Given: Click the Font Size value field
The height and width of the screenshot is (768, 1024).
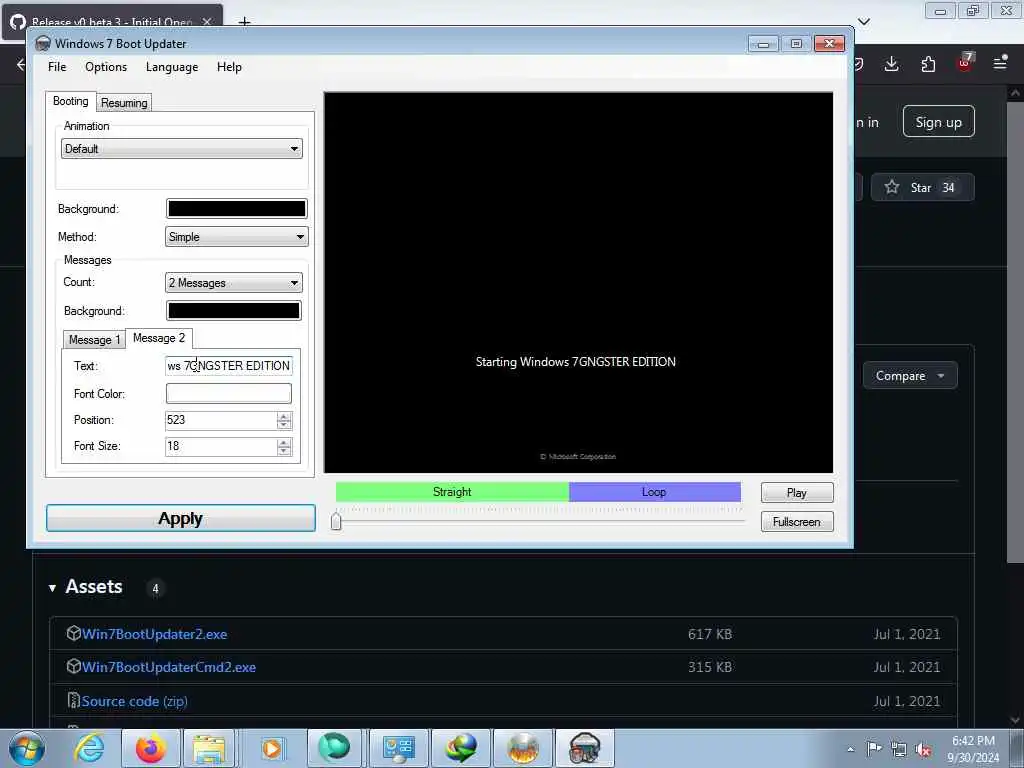Looking at the screenshot, I should [x=221, y=446].
